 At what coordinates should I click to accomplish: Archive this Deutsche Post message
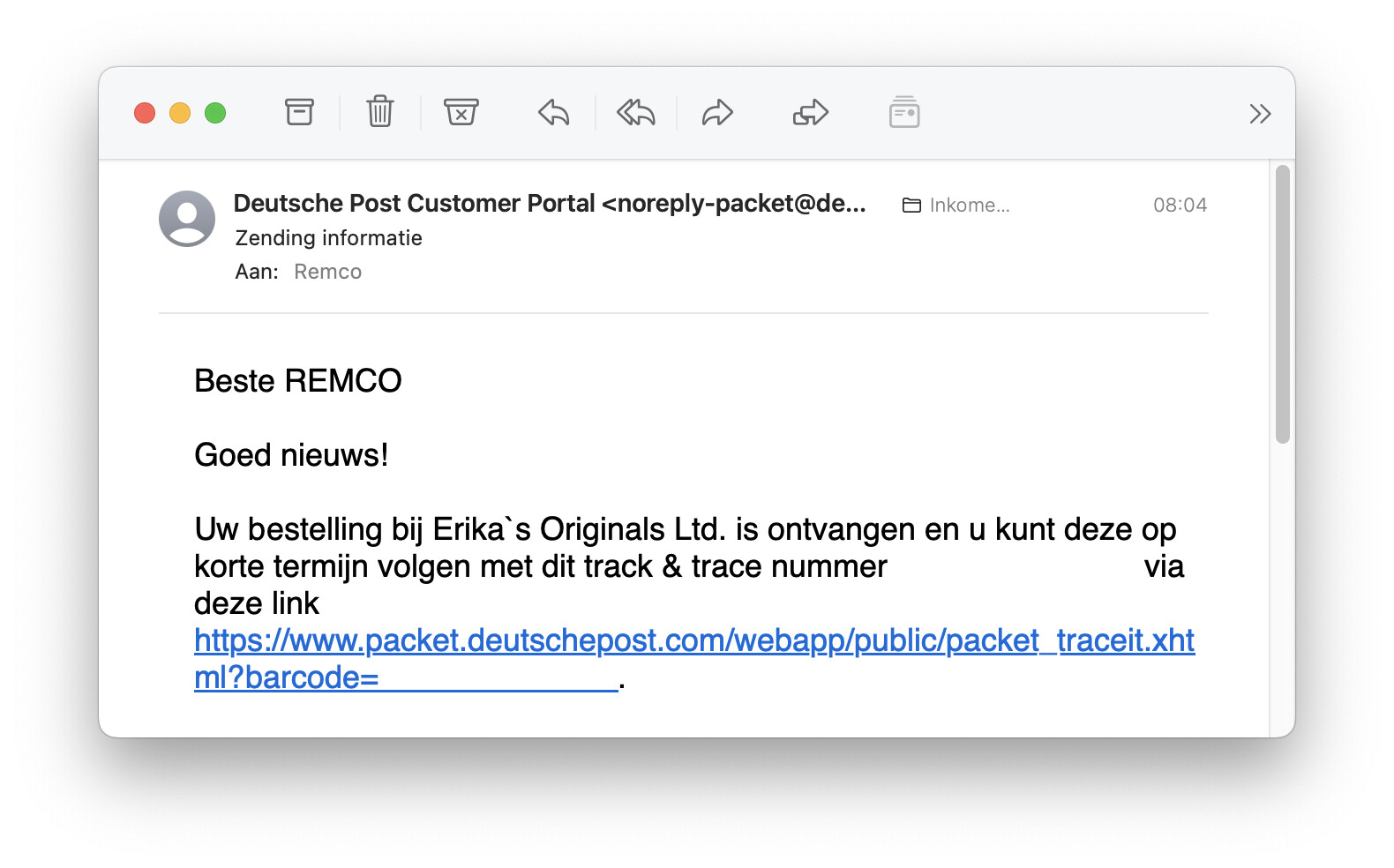tap(299, 112)
